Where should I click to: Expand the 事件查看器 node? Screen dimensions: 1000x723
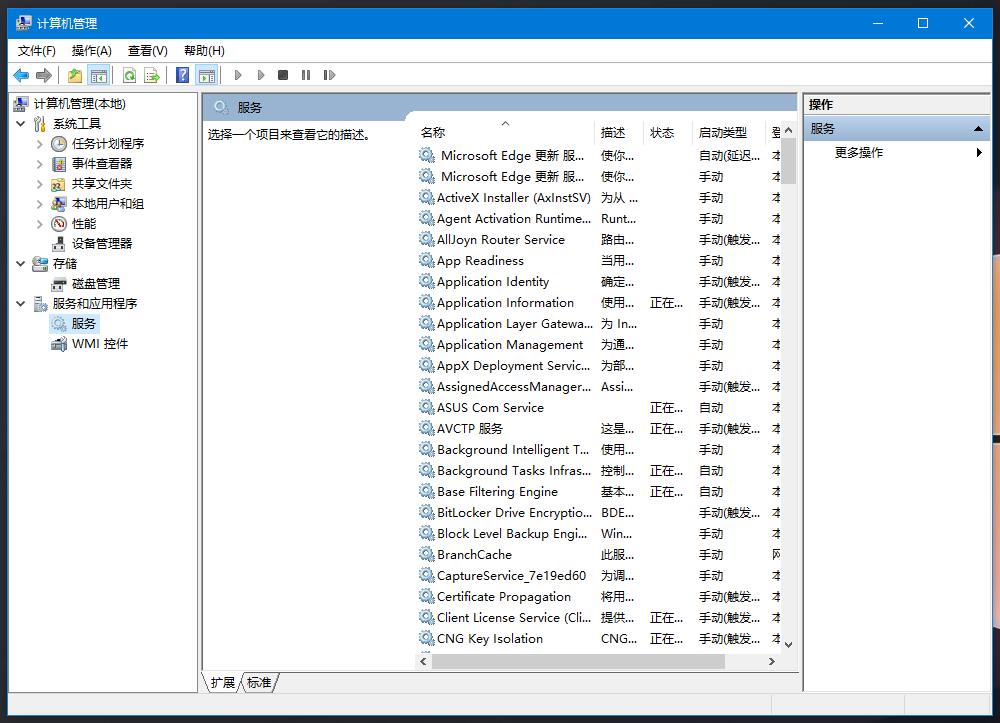[x=40, y=164]
